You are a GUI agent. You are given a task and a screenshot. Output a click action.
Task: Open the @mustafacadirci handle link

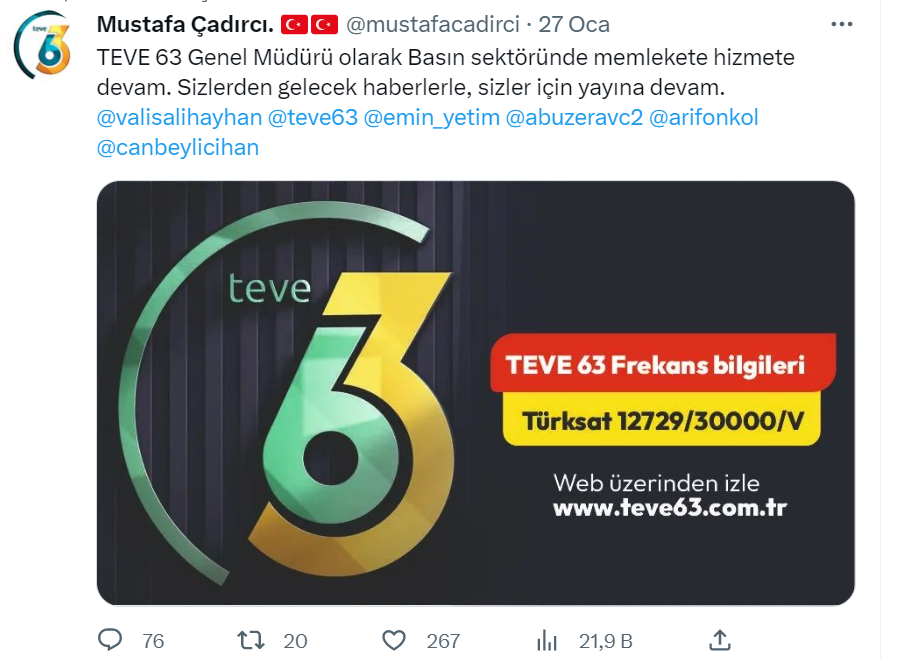click(x=433, y=24)
